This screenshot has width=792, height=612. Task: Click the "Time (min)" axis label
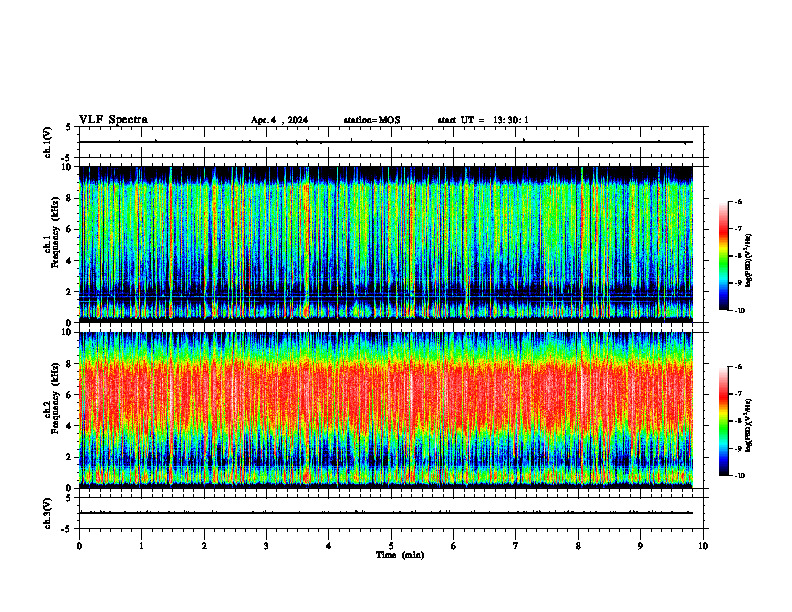(x=400, y=555)
